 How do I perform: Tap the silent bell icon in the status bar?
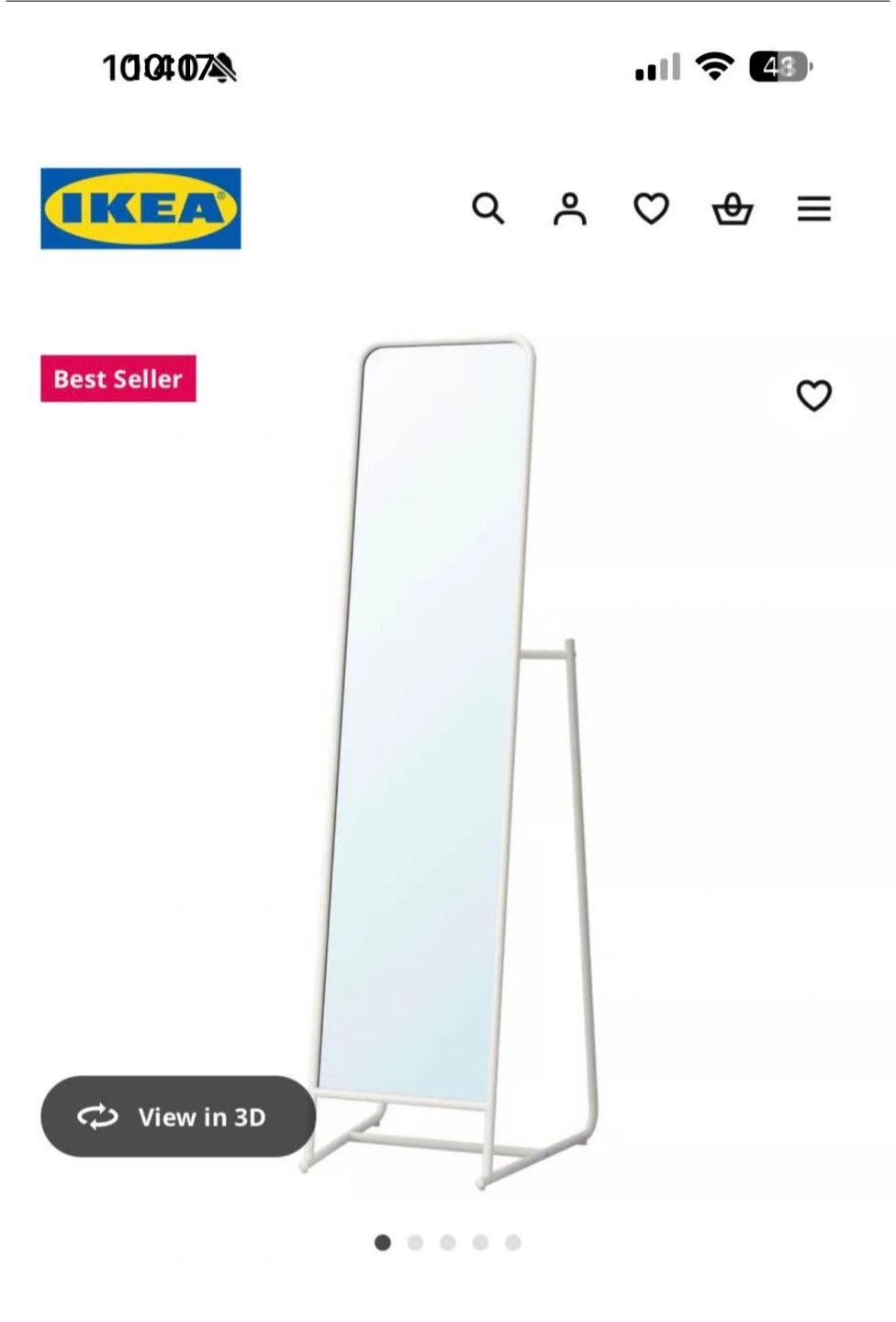[x=222, y=68]
